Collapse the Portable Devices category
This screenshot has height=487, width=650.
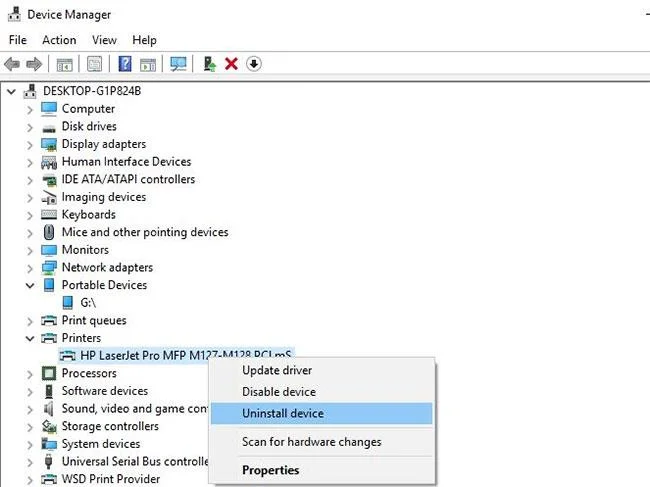coord(30,285)
